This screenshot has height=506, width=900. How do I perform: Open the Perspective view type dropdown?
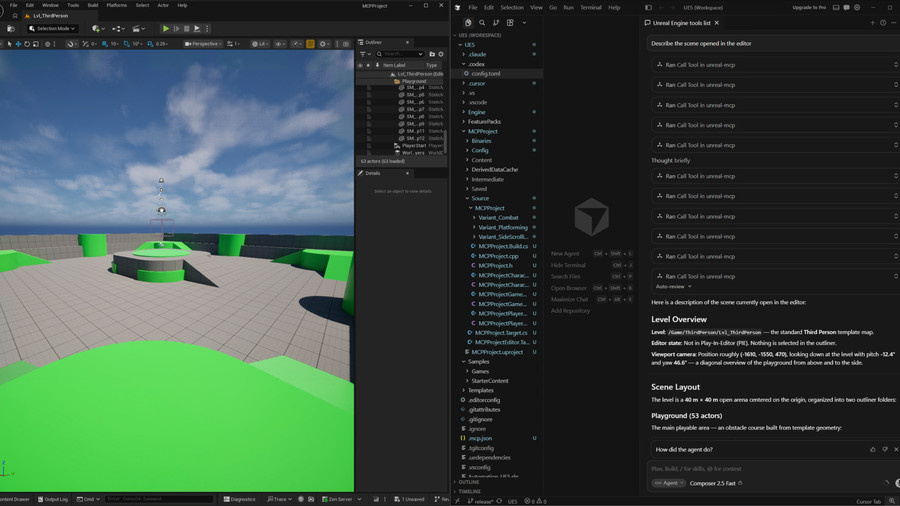pyautogui.click(x=203, y=44)
